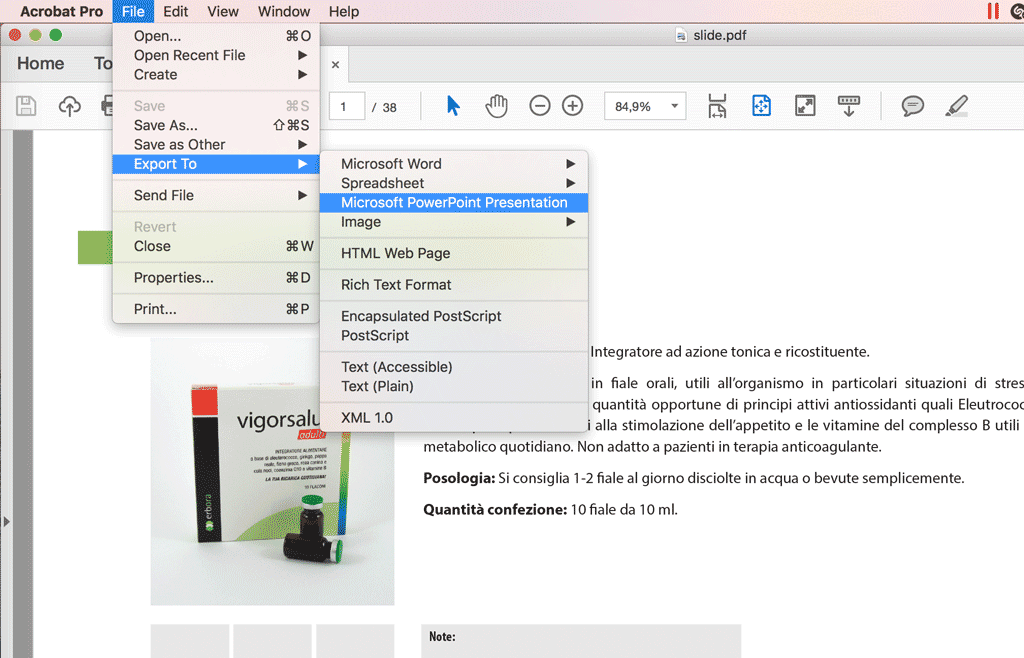Choose Encapsulated PostScript export

coord(454,316)
